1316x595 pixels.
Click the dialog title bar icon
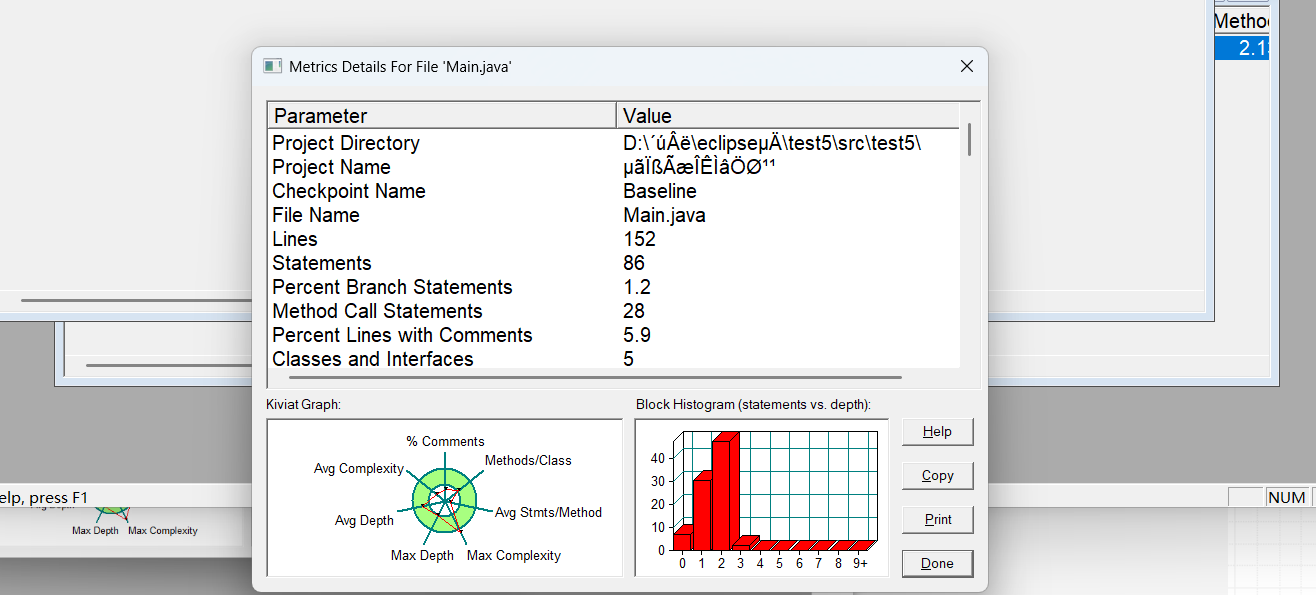[x=272, y=66]
